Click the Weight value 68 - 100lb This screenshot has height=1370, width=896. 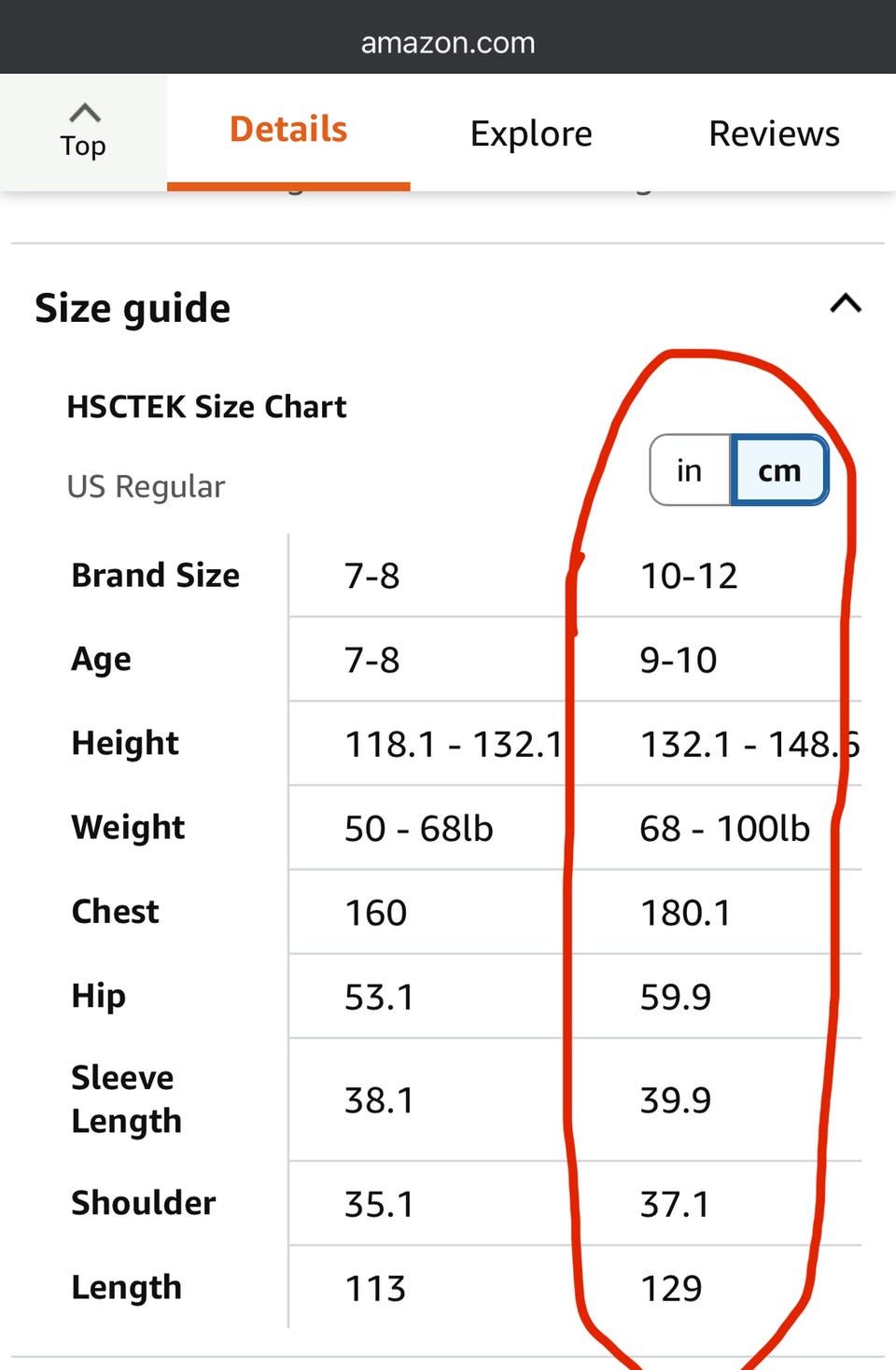coord(724,829)
